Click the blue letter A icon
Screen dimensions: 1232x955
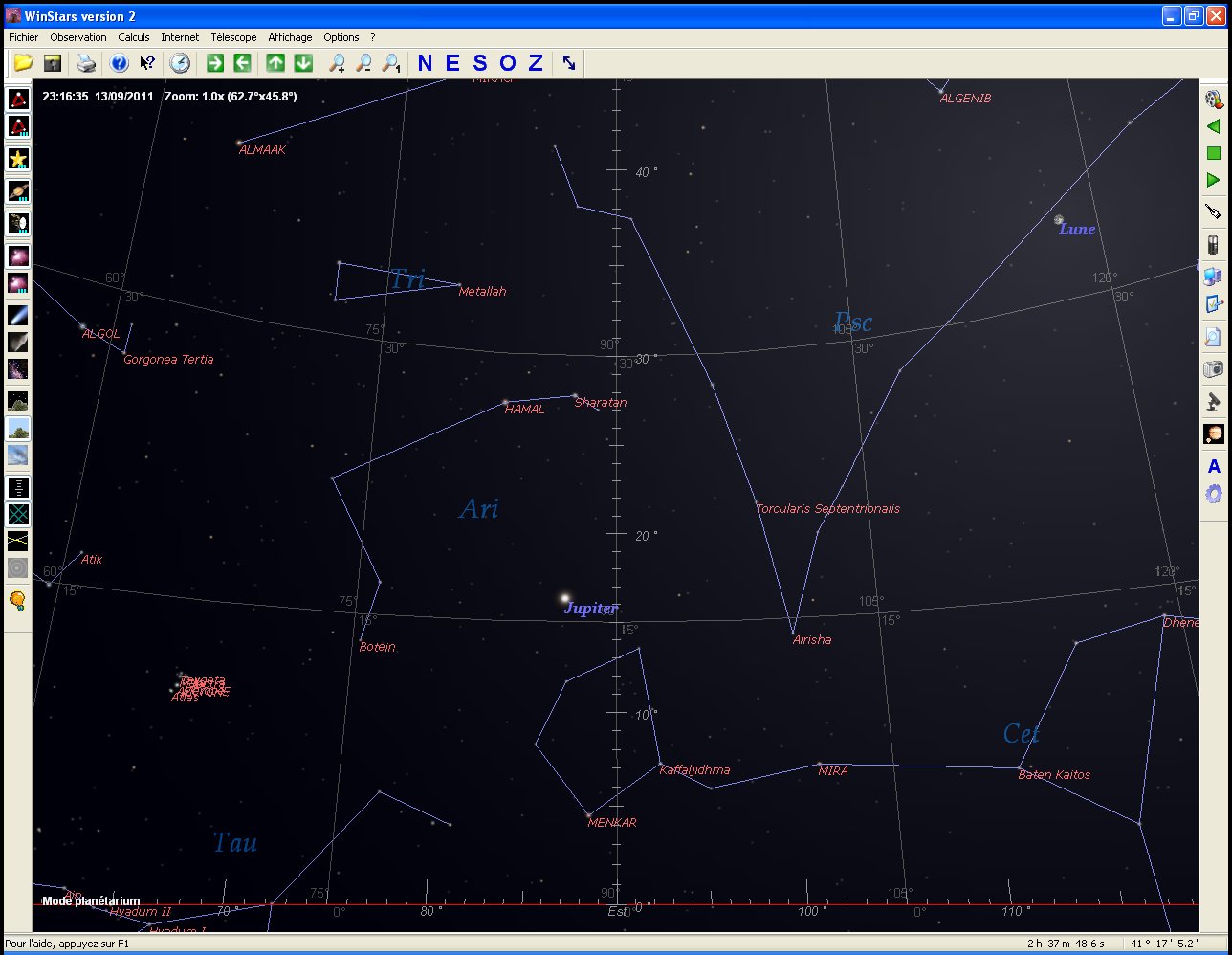1214,467
